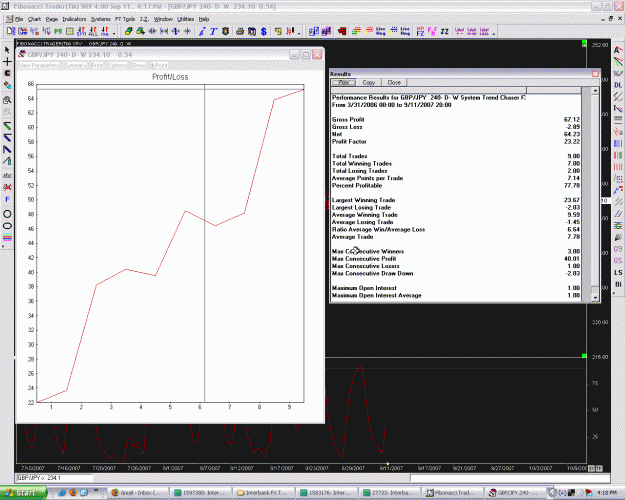The image size is (625, 500).
Task: Select the arrow pointer tool
Action: tap(7, 49)
